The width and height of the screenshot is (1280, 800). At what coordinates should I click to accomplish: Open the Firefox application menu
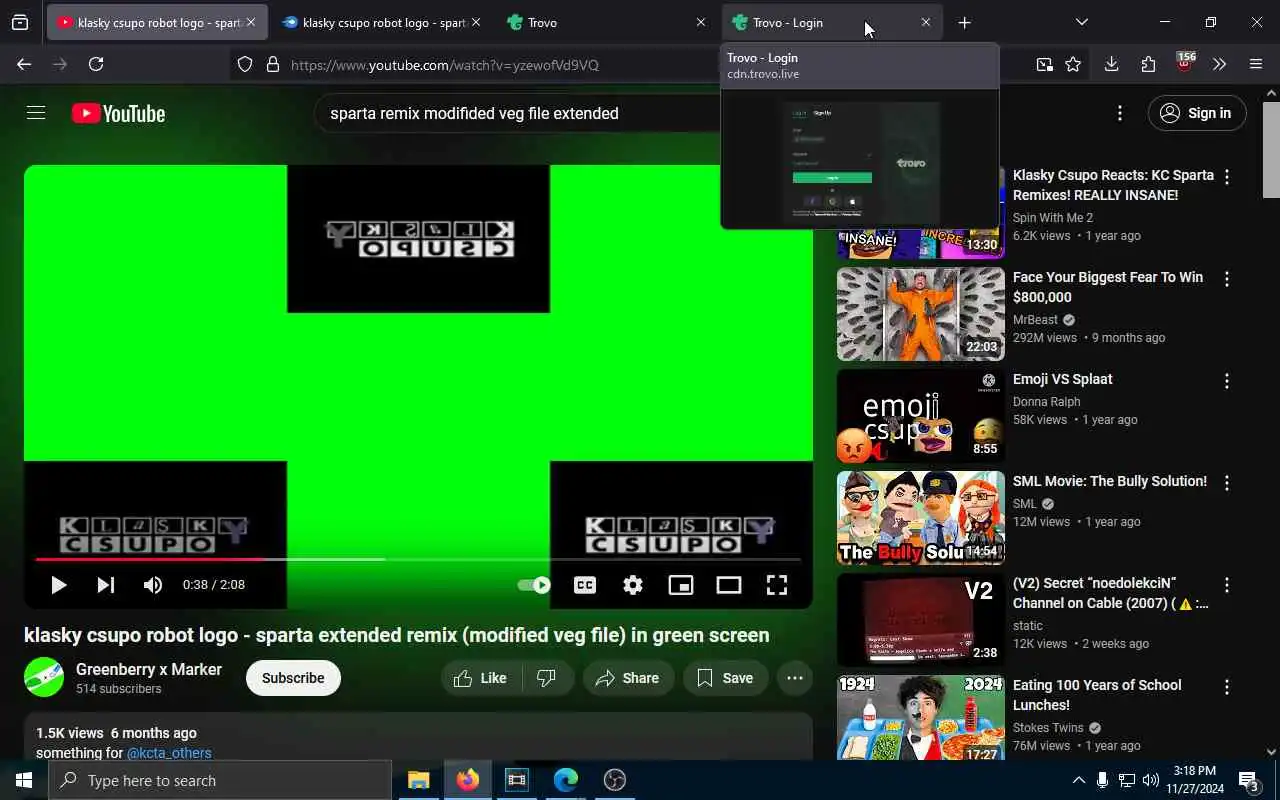[x=1256, y=64]
